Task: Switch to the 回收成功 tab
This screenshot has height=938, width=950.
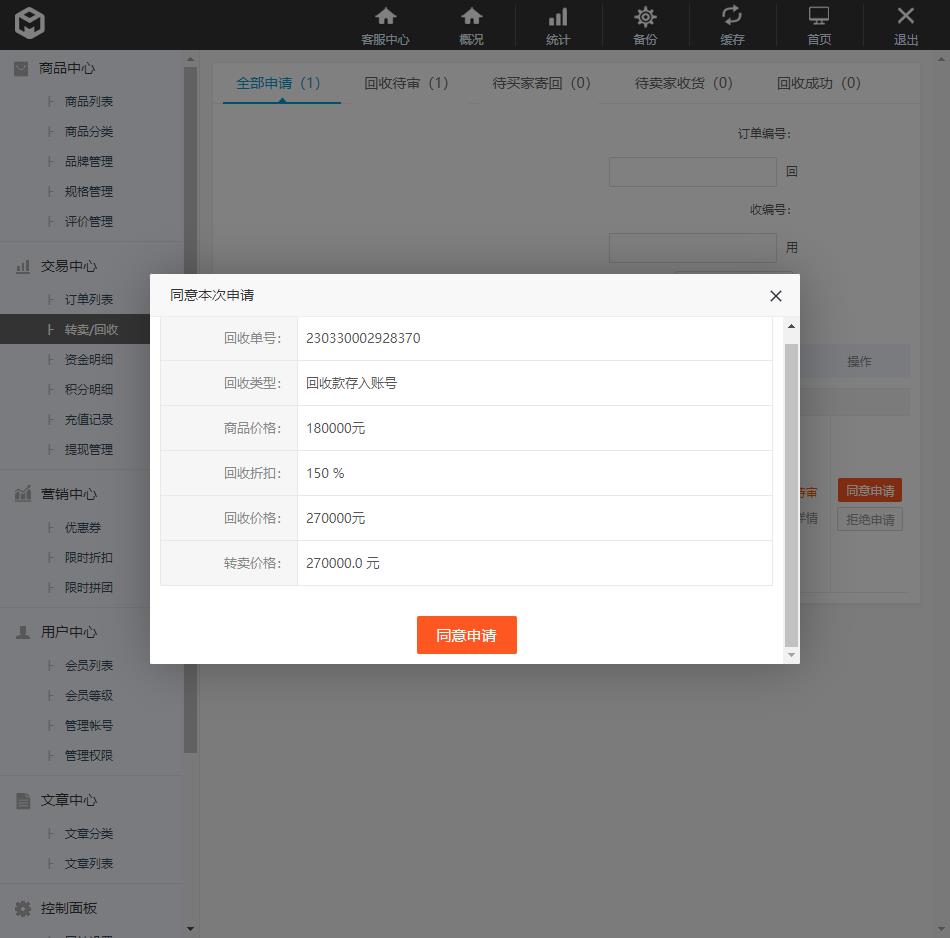Action: [818, 83]
